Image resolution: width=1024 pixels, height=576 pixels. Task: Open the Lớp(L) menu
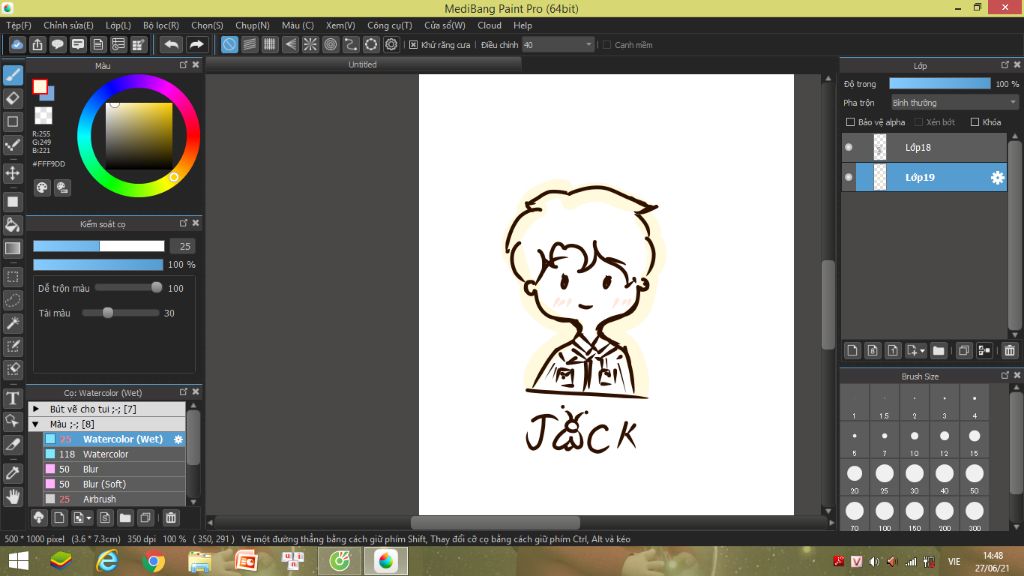[x=118, y=25]
